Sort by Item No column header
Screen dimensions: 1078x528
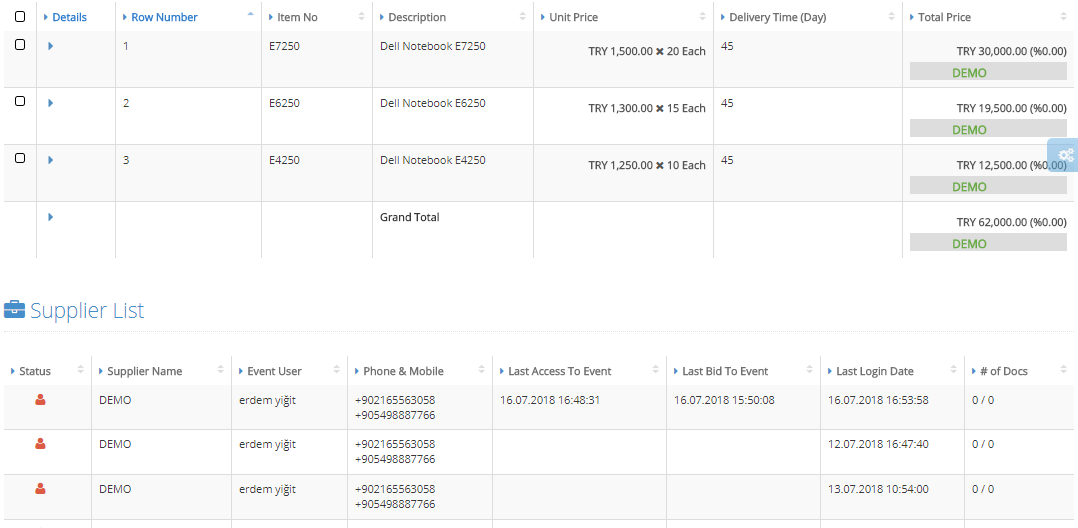(x=297, y=17)
